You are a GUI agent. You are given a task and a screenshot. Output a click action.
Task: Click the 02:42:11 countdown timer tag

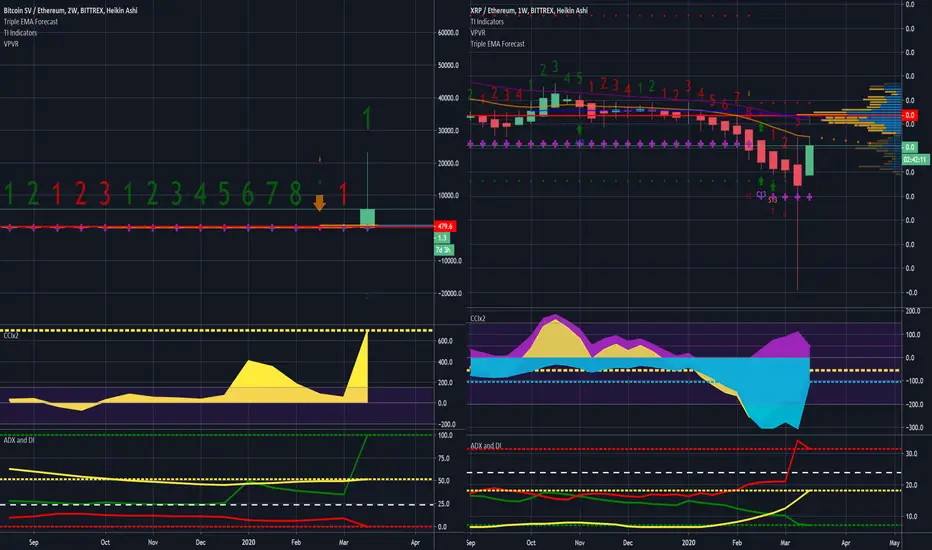coord(915,160)
